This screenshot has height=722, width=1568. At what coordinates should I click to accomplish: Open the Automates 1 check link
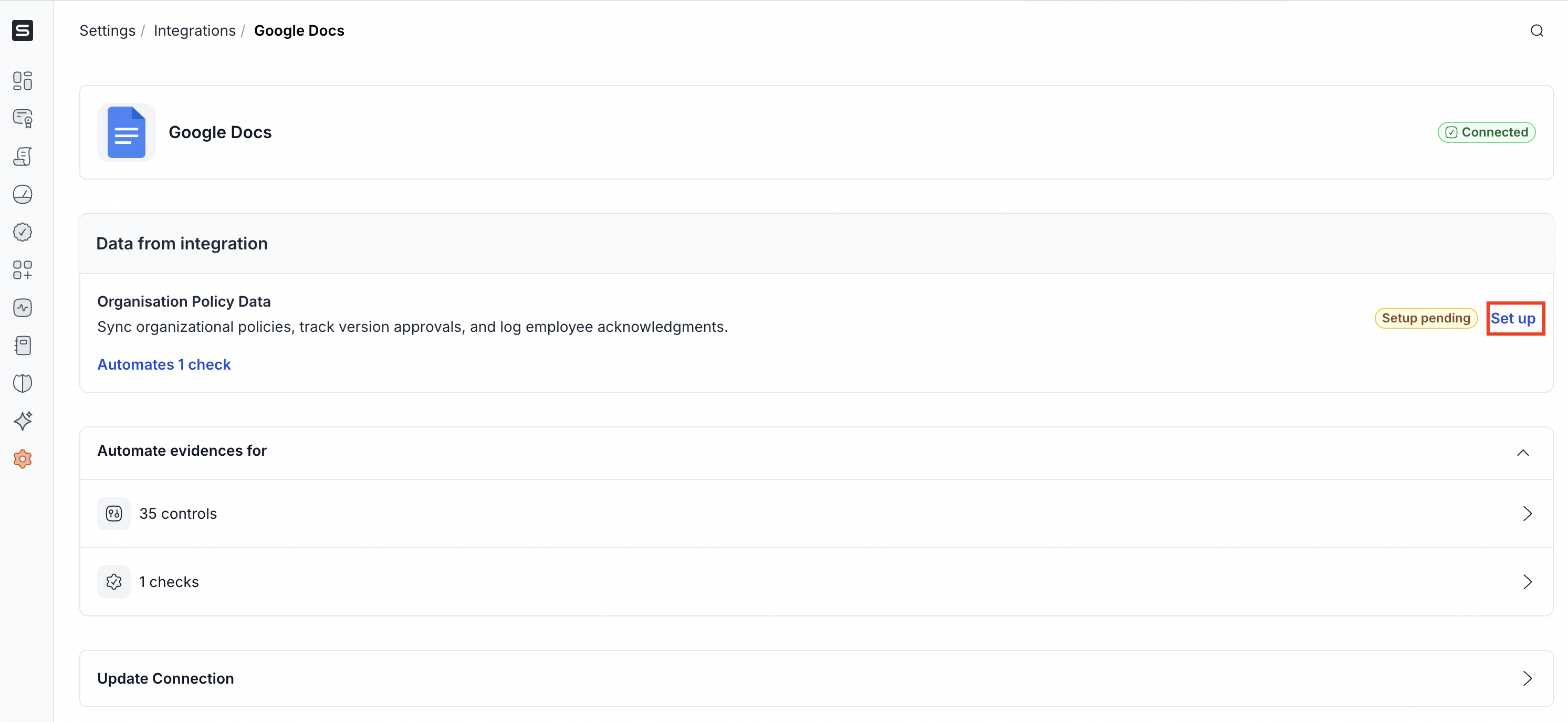point(164,364)
